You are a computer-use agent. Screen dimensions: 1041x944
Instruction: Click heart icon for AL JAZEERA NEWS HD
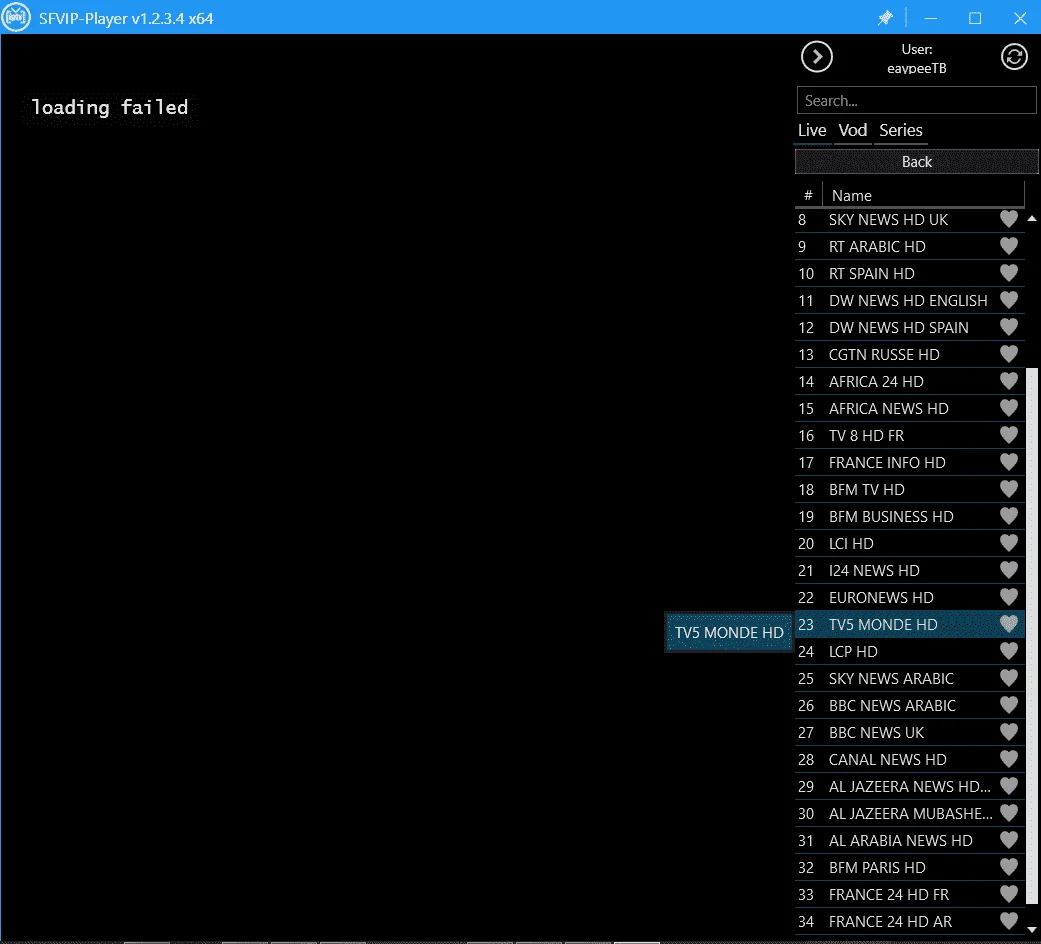coord(1008,786)
